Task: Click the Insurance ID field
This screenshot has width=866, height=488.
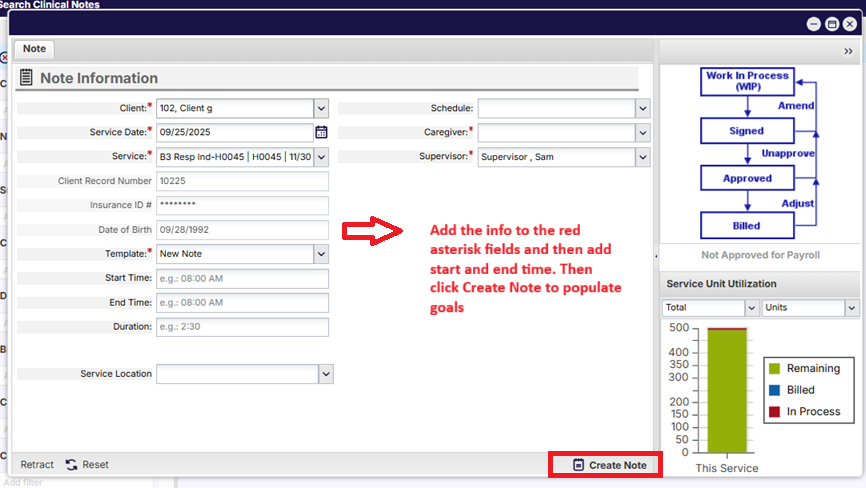Action: pyautogui.click(x=242, y=205)
